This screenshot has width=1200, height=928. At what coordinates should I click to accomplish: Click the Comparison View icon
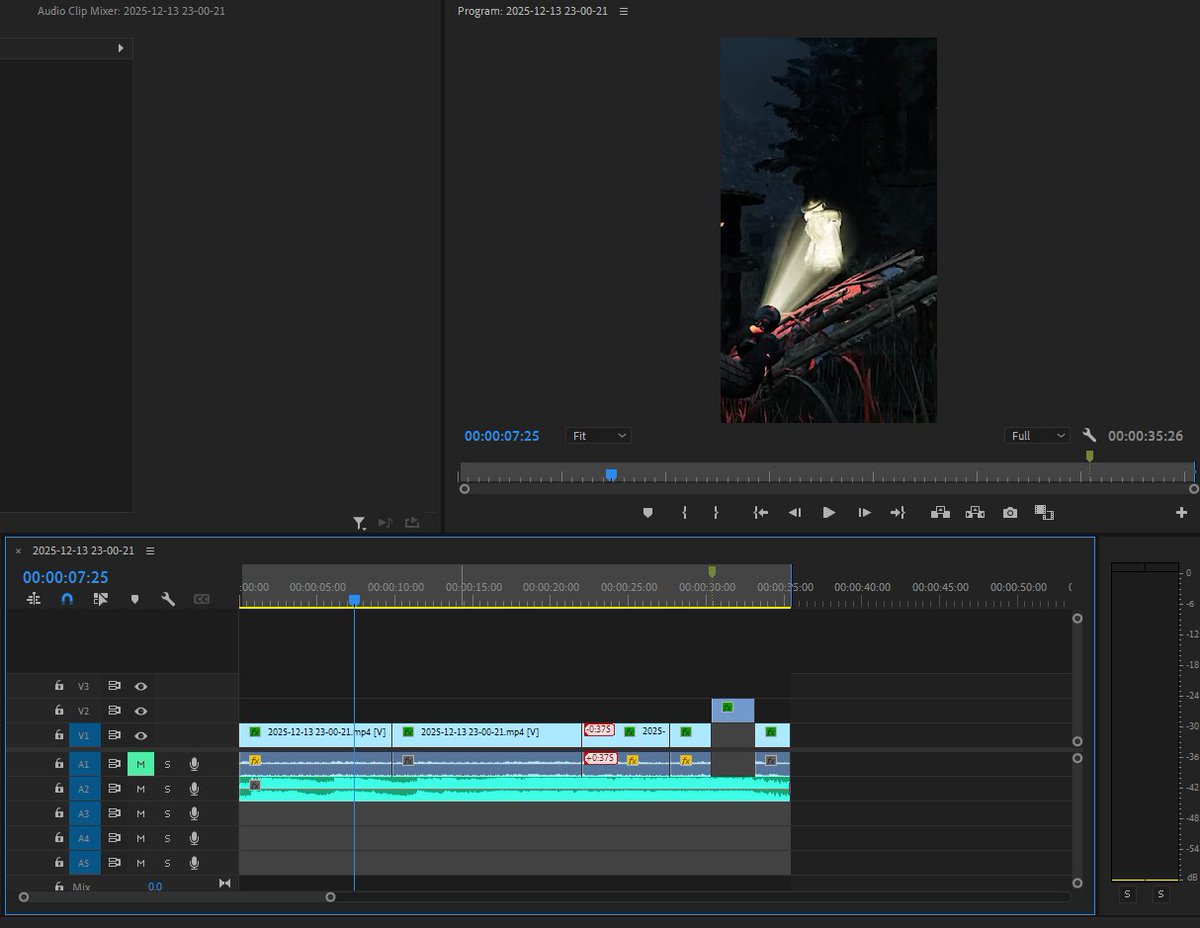tap(1045, 512)
